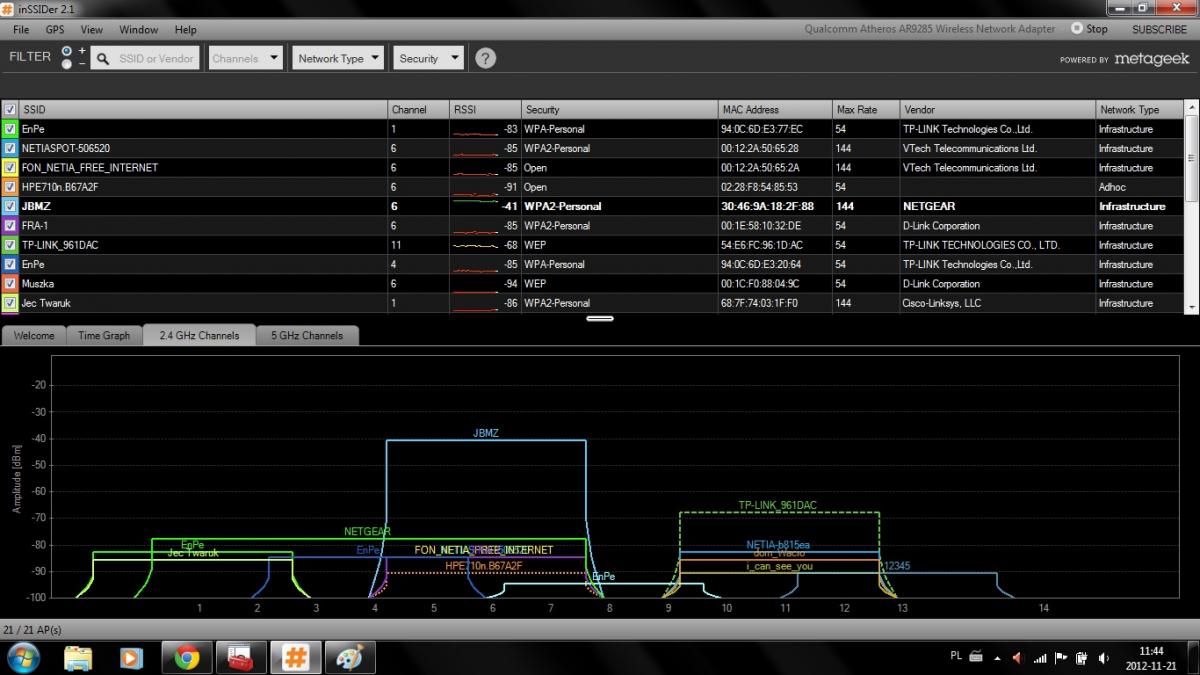
Task: Open Google Chrome from the taskbar
Action: click(186, 657)
